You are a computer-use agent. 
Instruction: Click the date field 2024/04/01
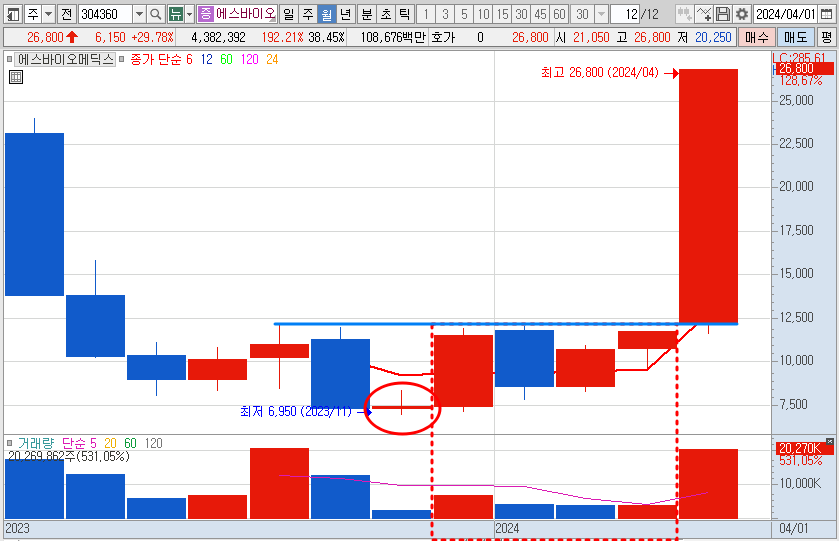(x=785, y=14)
